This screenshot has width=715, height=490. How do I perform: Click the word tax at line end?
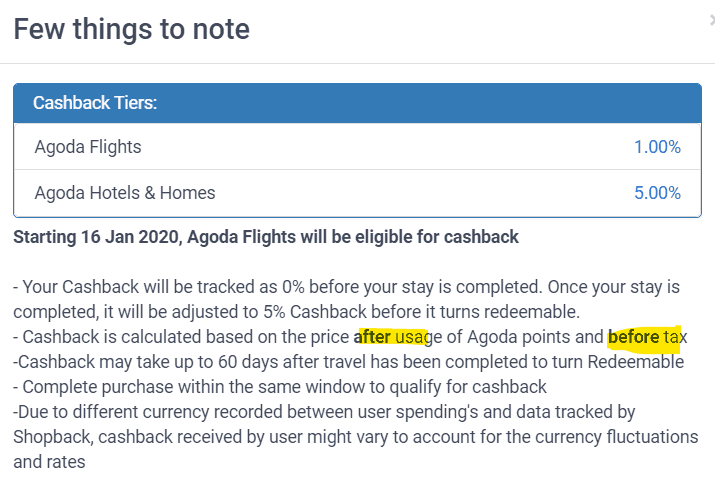(675, 337)
